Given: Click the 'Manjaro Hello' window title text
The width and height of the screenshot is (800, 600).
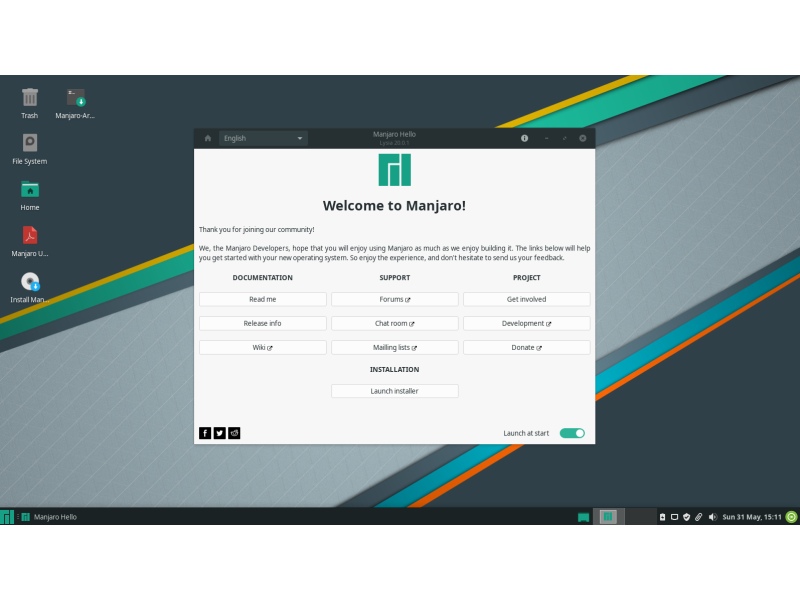Looking at the screenshot, I should coord(394,134).
